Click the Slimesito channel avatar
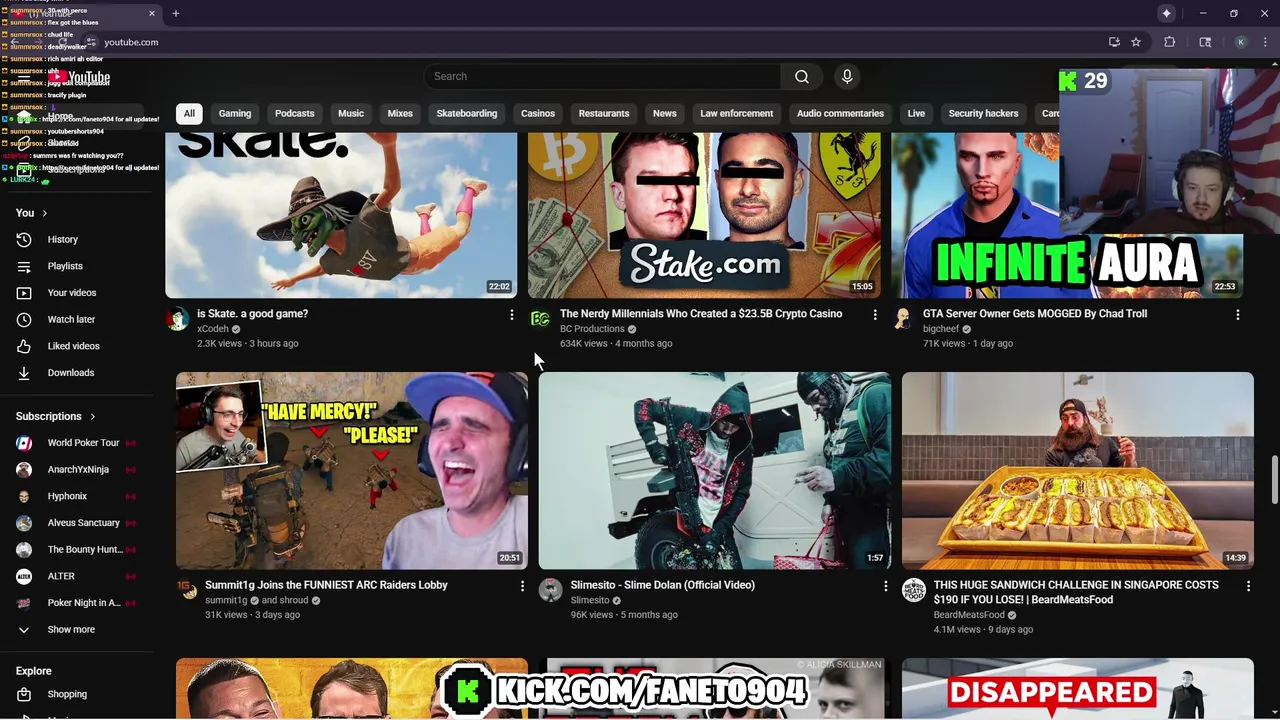The image size is (1280, 720). 550,590
